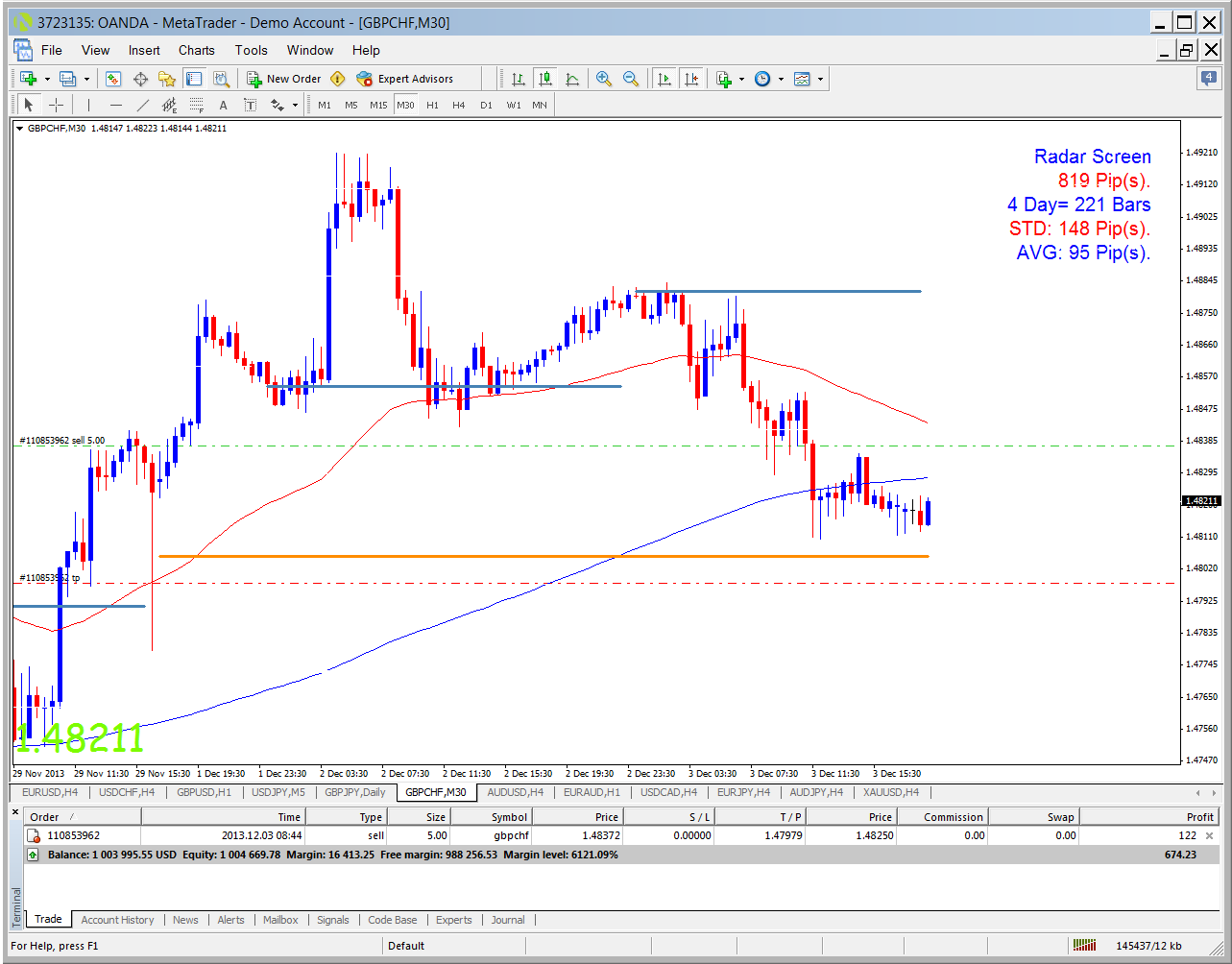Image resolution: width=1232 pixels, height=964 pixels.
Task: Expand the Templates dropdown arrow
Action: (x=820, y=79)
